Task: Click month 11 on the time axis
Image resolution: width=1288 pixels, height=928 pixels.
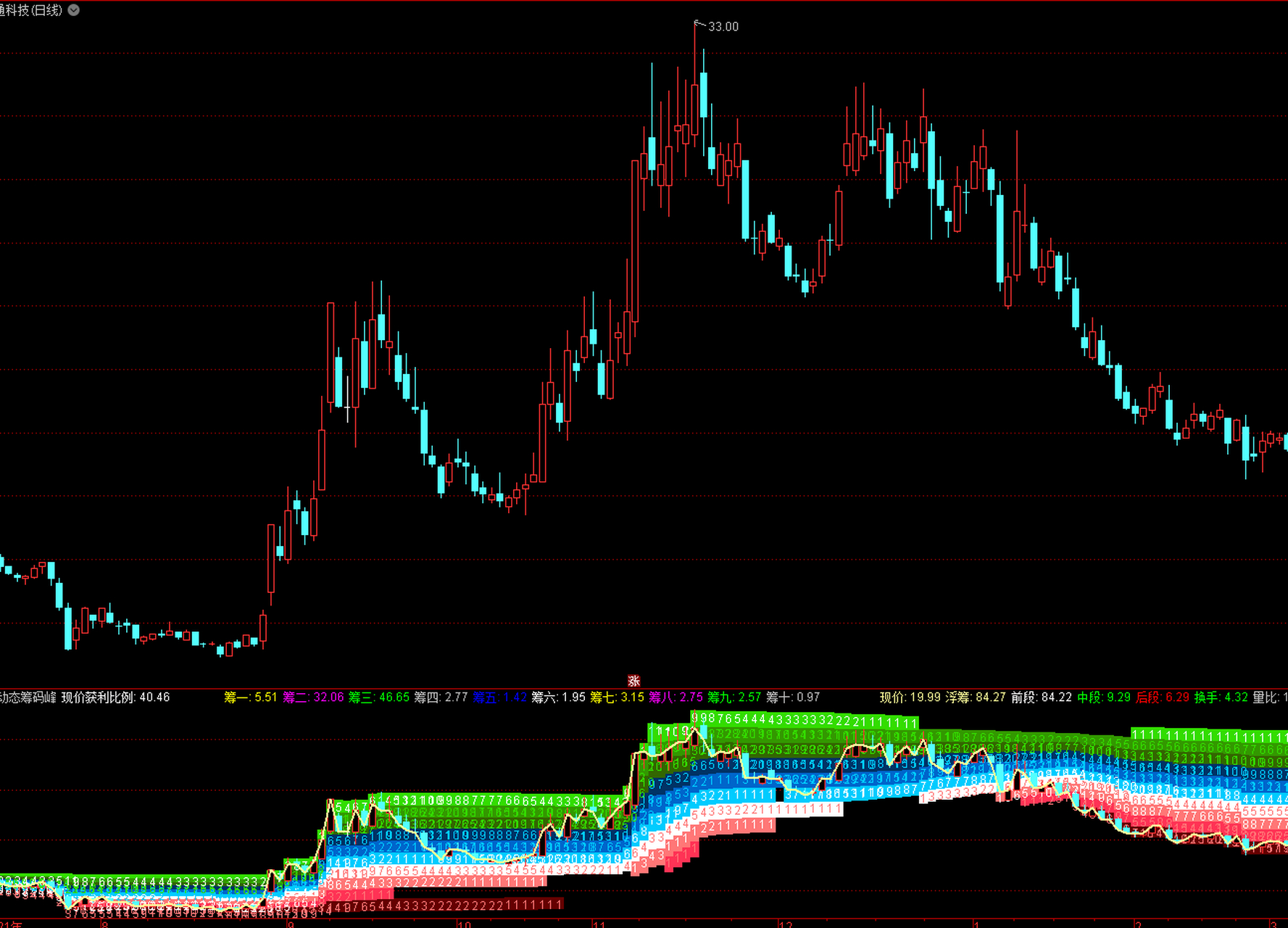Action: pyautogui.click(x=599, y=924)
